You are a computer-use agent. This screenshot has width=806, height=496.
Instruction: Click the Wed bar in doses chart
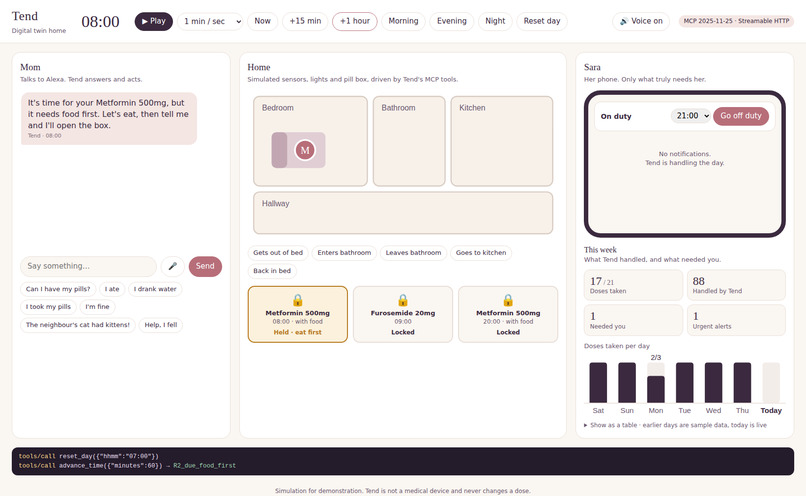713,382
